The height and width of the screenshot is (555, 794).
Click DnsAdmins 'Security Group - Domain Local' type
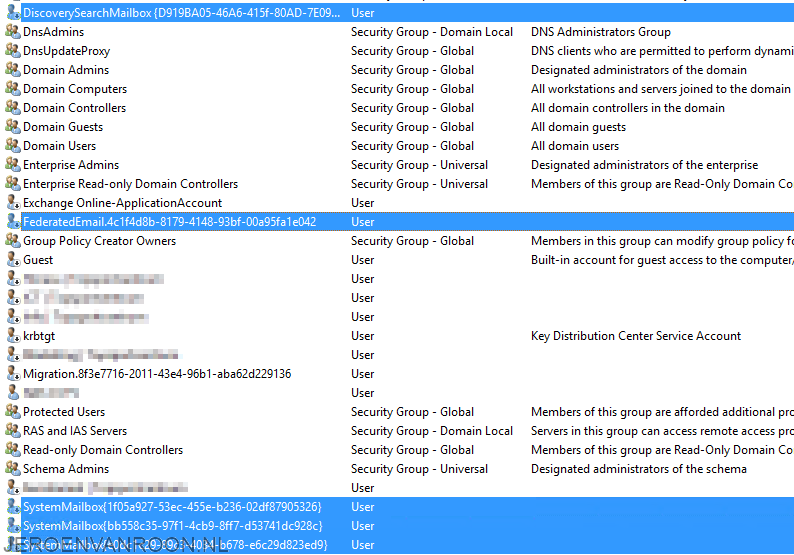[431, 31]
